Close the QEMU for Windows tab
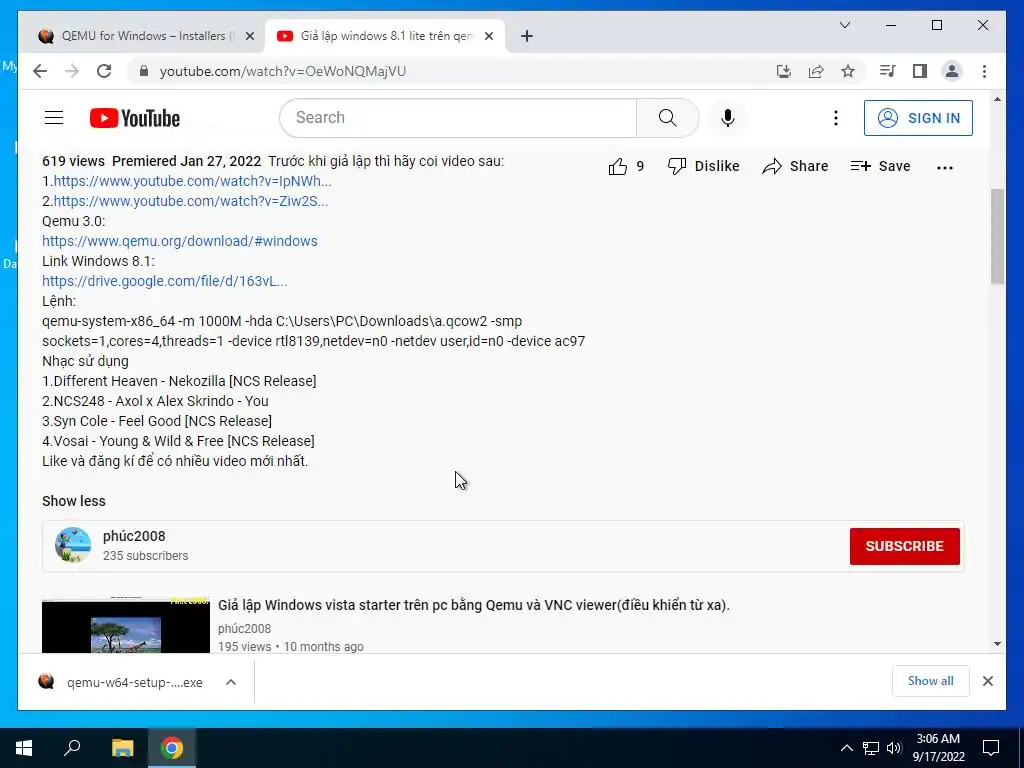 tap(249, 36)
